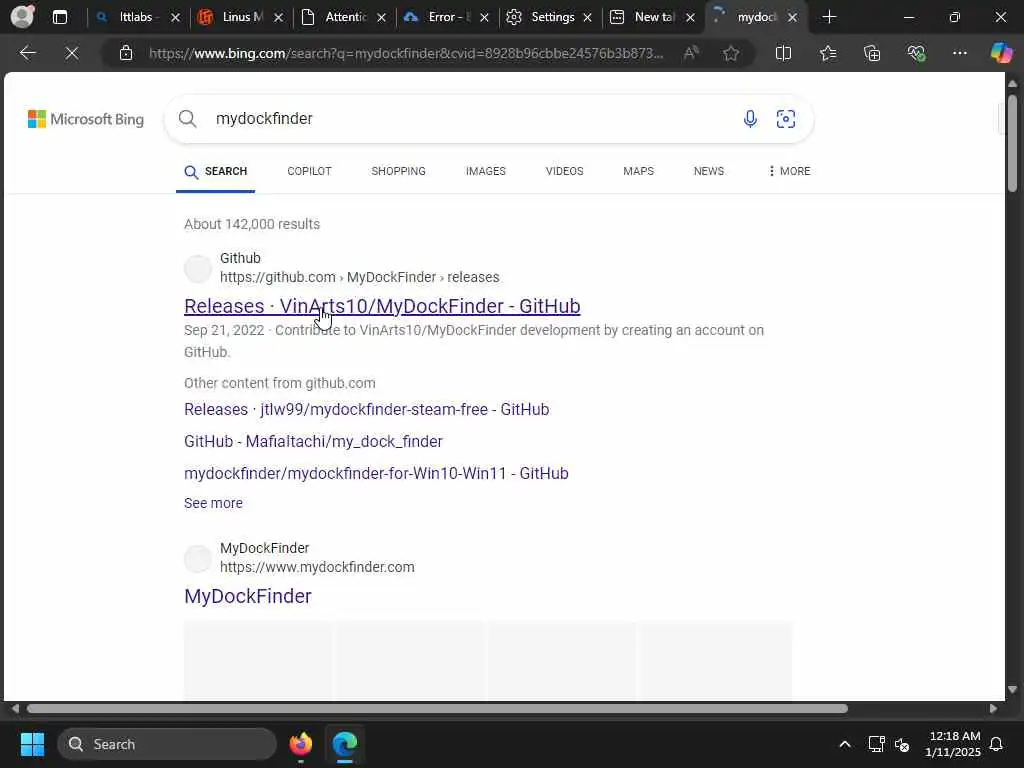Open Collections icon
The height and width of the screenshot is (768, 1024).
point(872,53)
